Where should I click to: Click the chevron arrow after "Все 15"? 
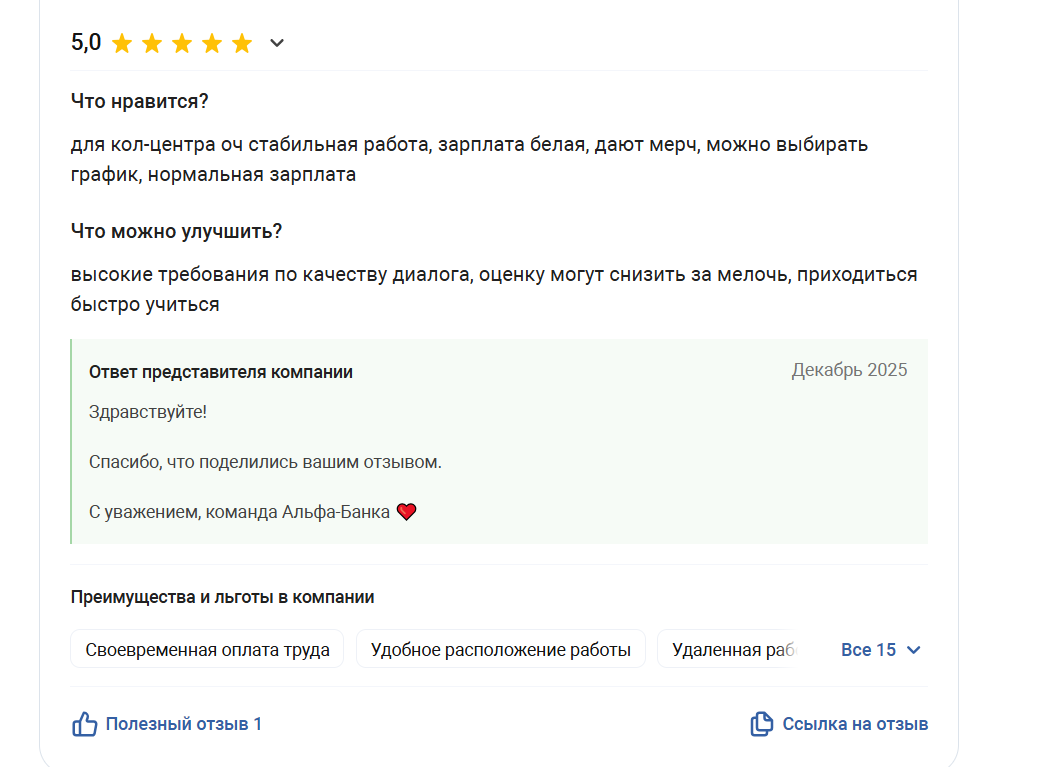913,650
